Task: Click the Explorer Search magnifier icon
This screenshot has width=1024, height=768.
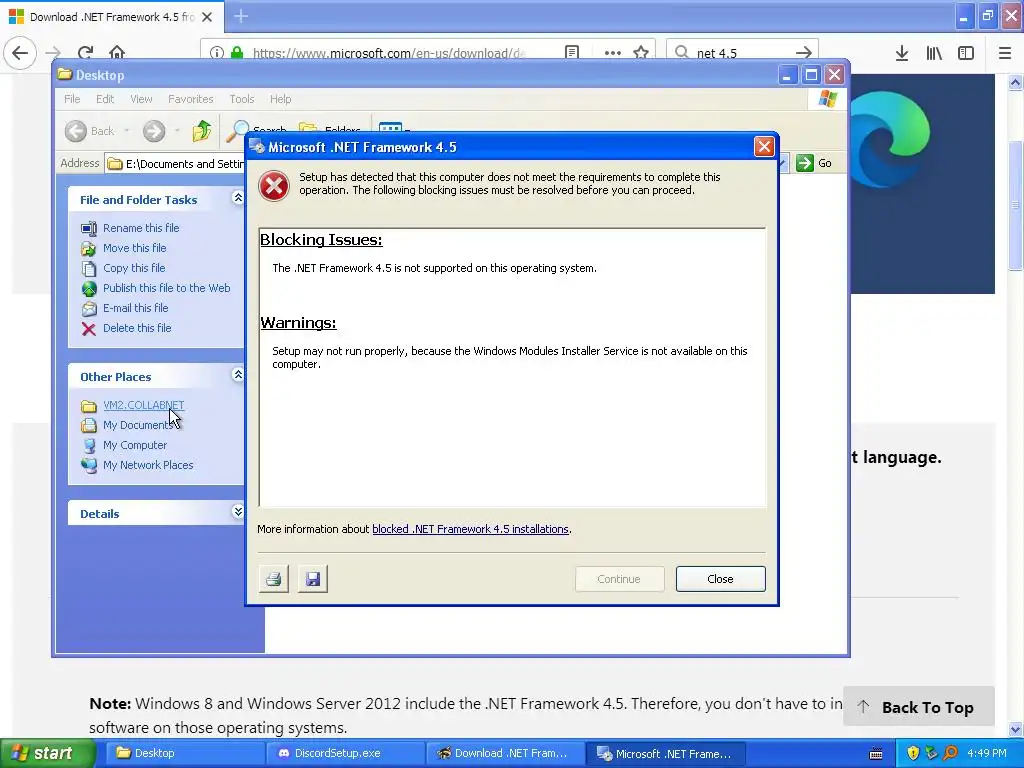Action: (238, 131)
